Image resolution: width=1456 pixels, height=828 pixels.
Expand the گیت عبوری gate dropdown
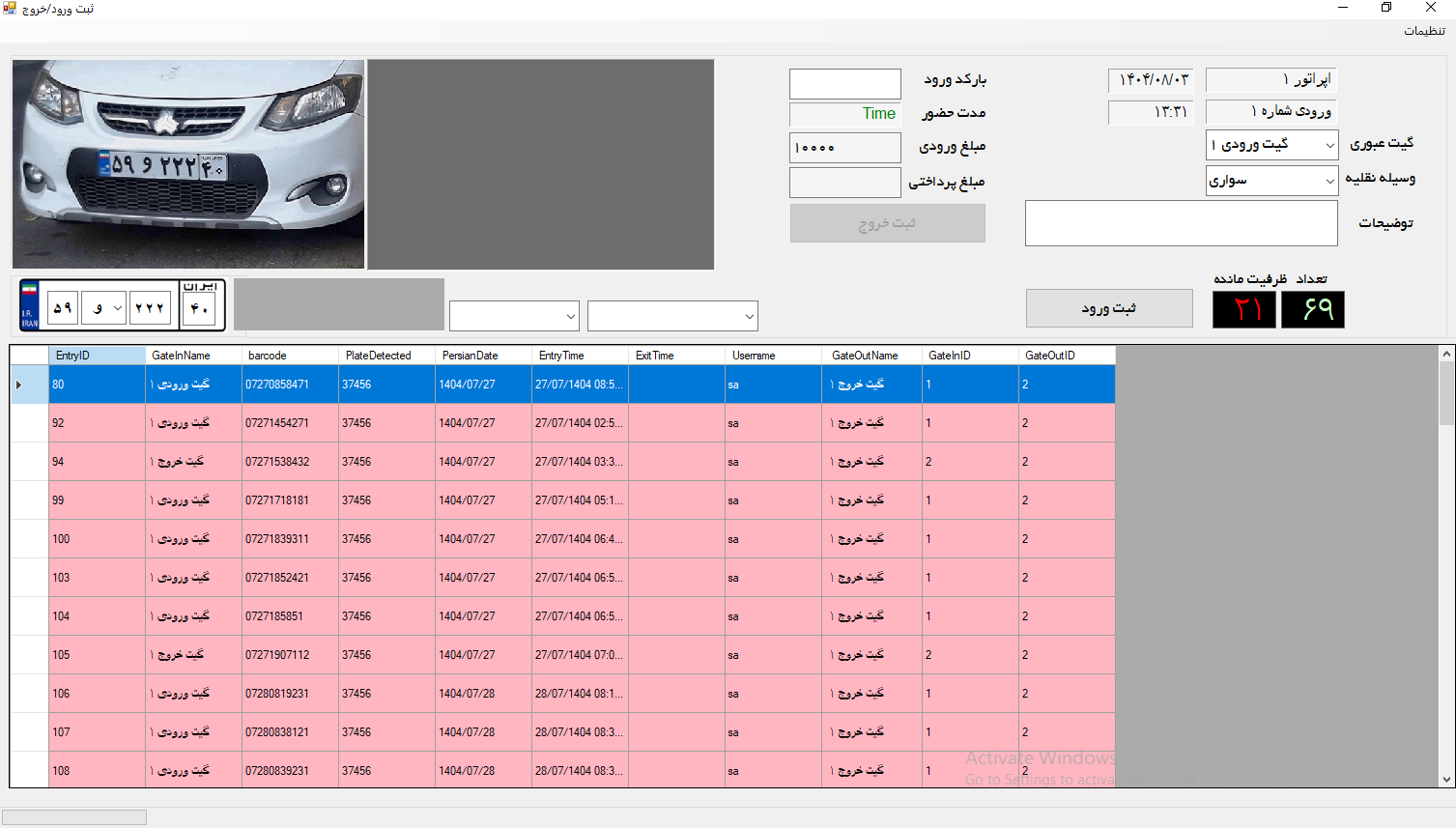[1329, 146]
